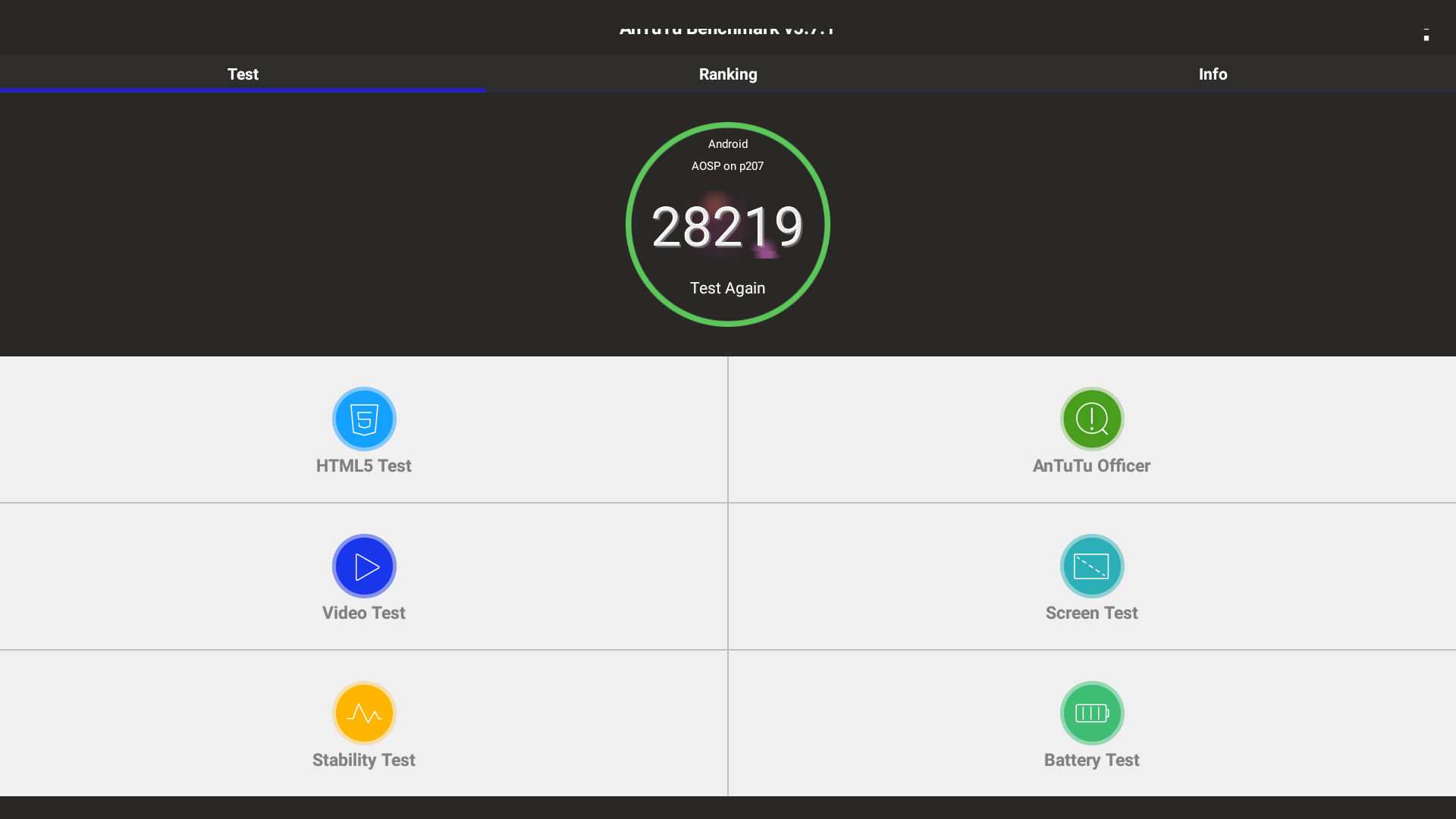Open the HTML5 Test icon
The height and width of the screenshot is (819, 1456).
[364, 419]
